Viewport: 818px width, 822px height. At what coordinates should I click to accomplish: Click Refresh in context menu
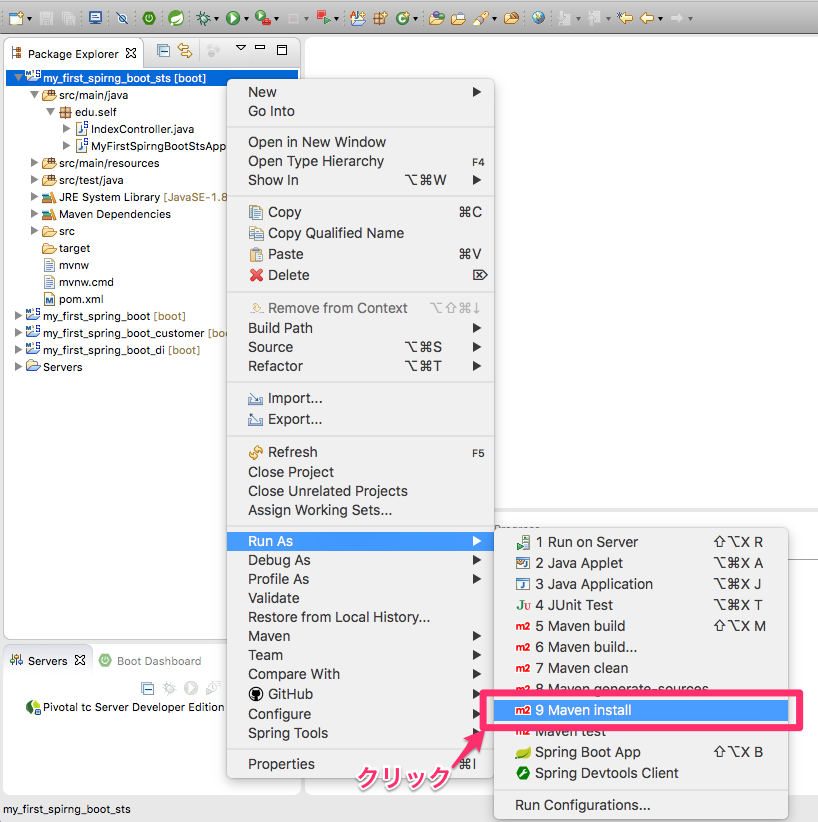click(x=360, y=452)
